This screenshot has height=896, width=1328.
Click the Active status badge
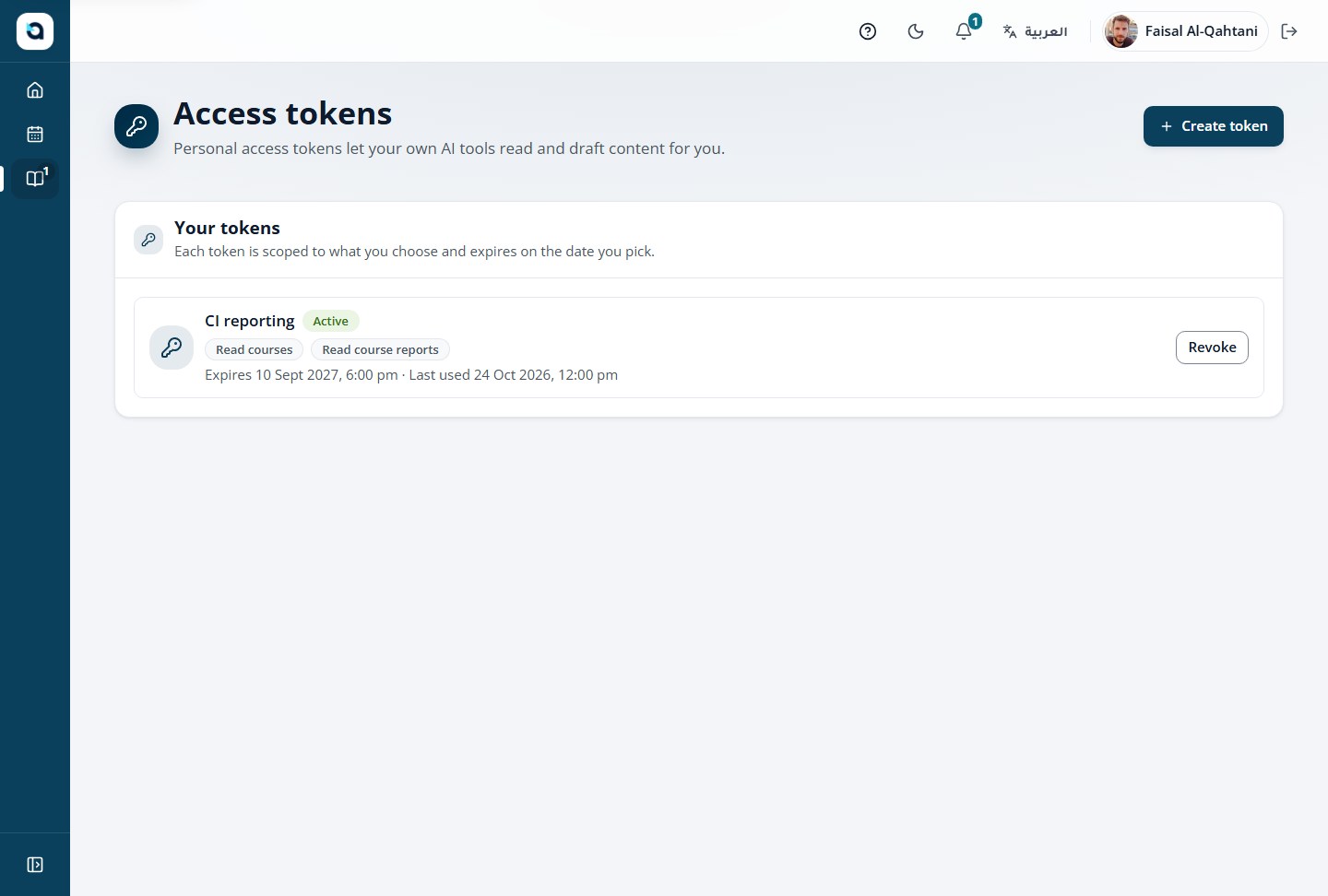pyautogui.click(x=330, y=321)
